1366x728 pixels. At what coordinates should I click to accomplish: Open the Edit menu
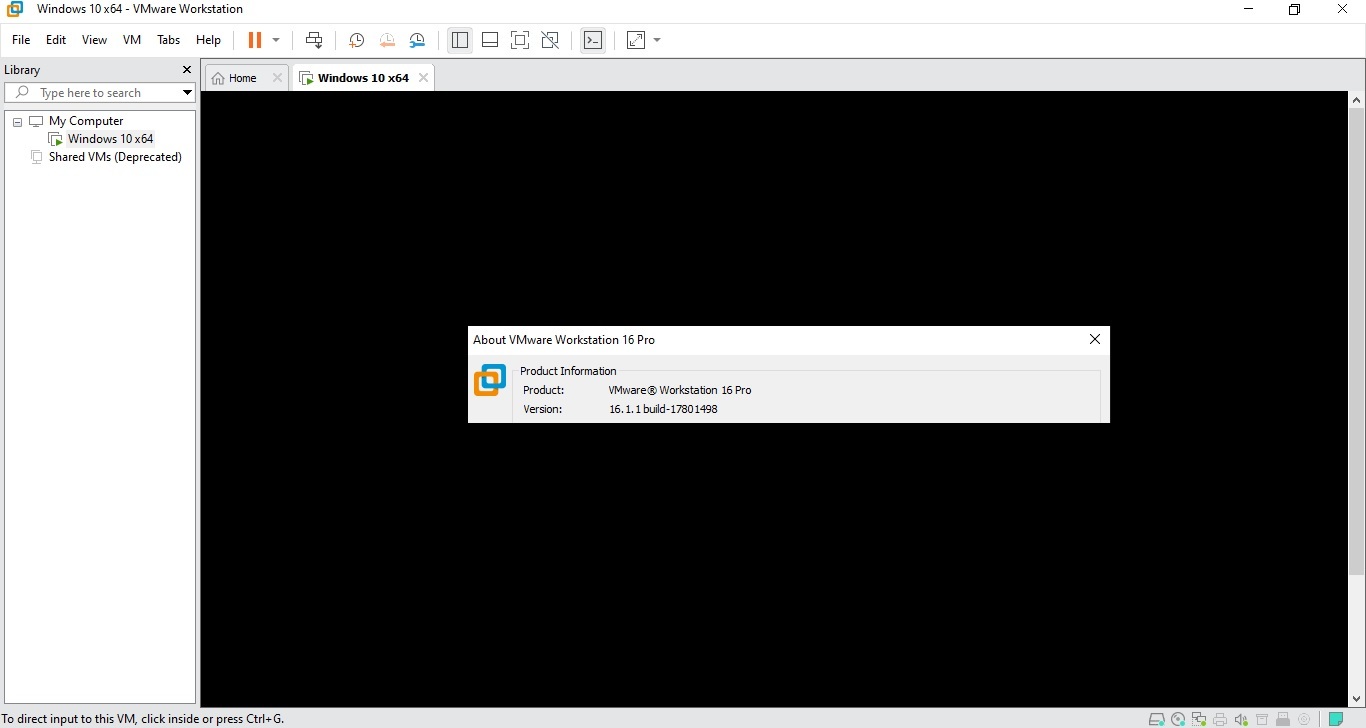(56, 40)
